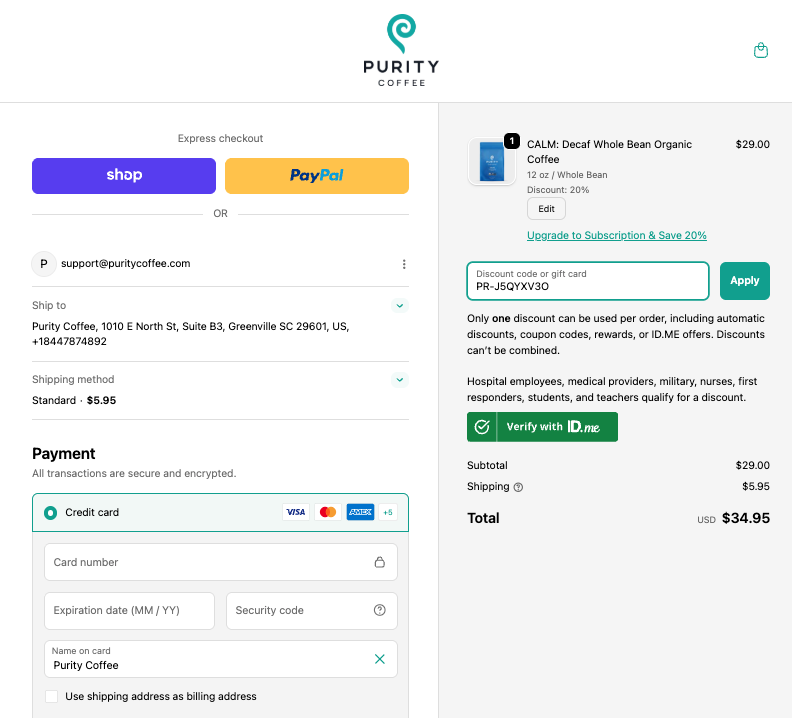Screen dimensions: 792x718
Task: Click the Purity Coffee logo
Action: (400, 50)
